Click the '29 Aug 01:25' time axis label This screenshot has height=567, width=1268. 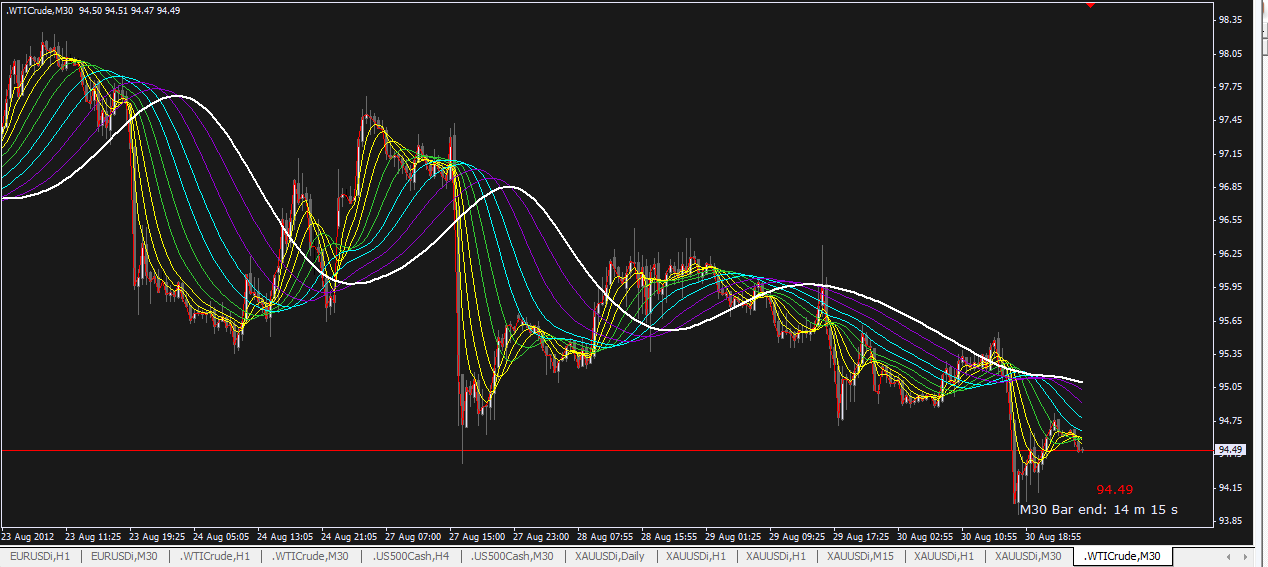coord(735,536)
